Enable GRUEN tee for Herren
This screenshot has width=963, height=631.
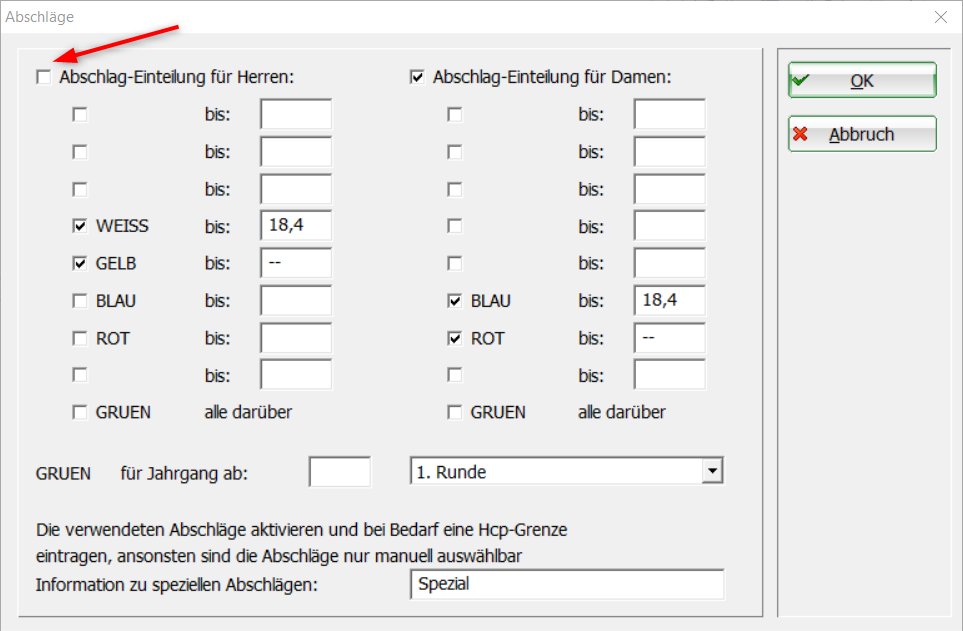[x=80, y=412]
